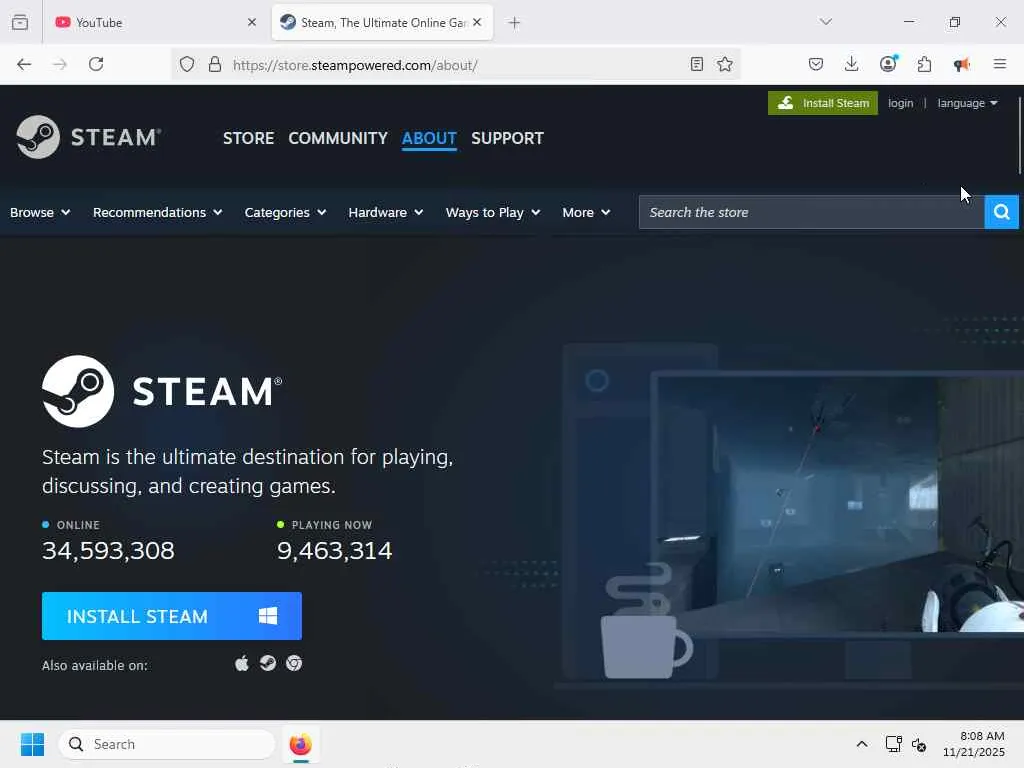Expand the Browse dropdown menu

pos(40,212)
